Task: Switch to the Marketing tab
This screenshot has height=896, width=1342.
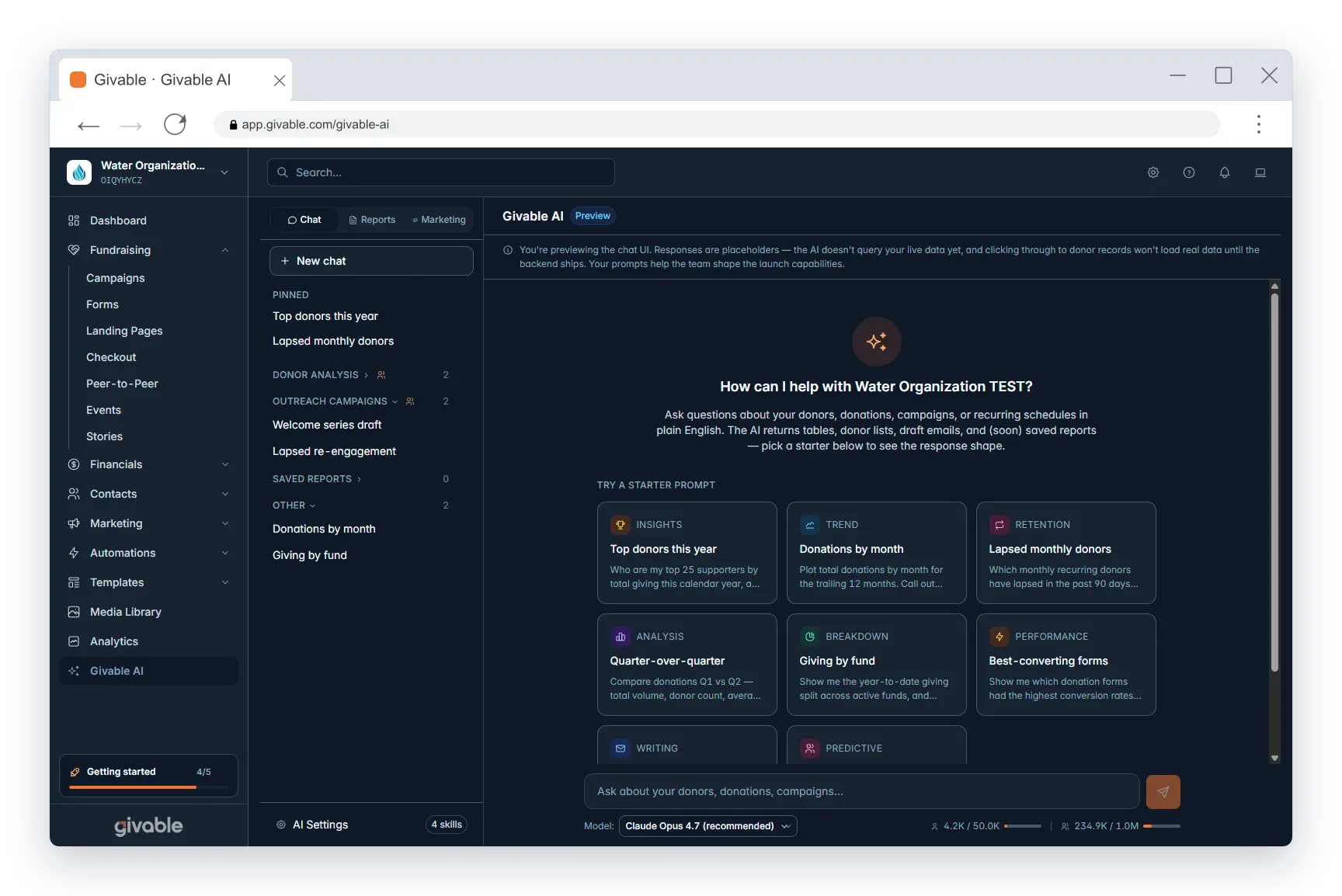Action: click(x=439, y=220)
